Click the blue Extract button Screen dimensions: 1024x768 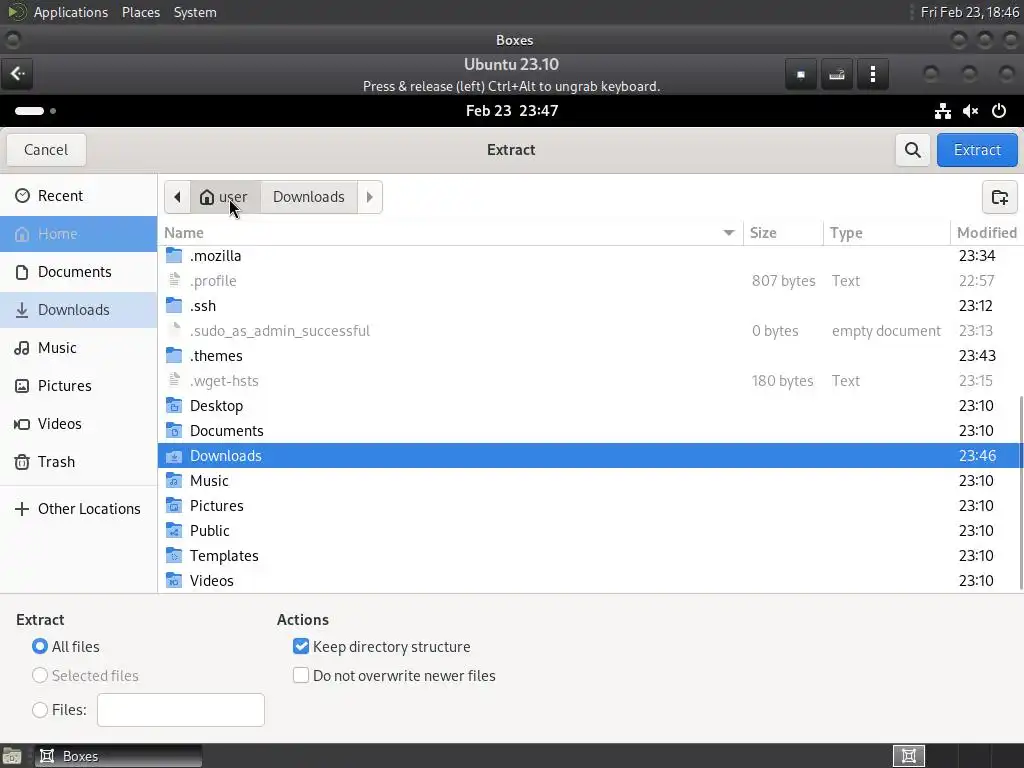[977, 150]
